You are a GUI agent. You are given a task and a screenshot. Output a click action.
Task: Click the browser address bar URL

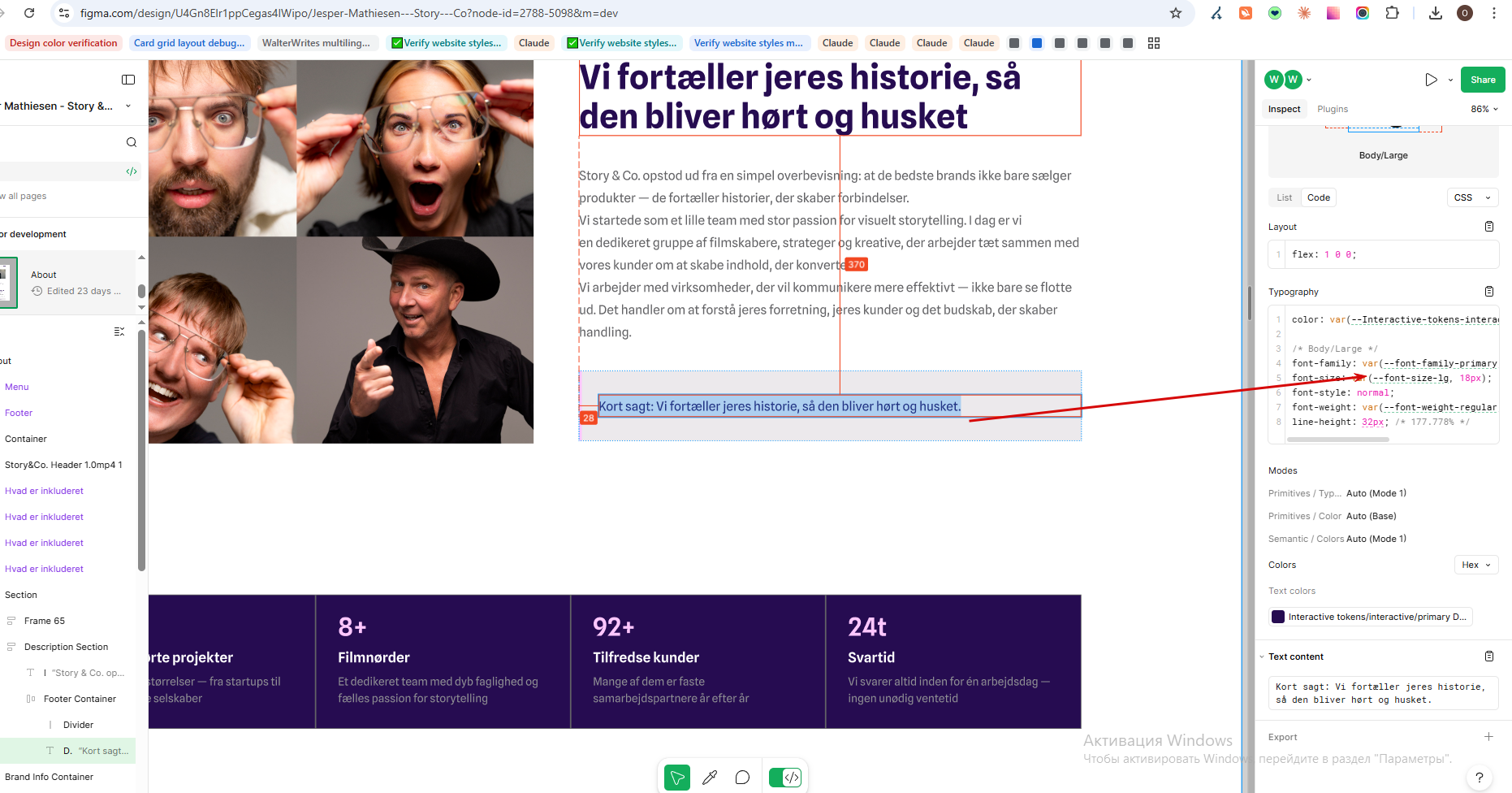[x=349, y=13]
